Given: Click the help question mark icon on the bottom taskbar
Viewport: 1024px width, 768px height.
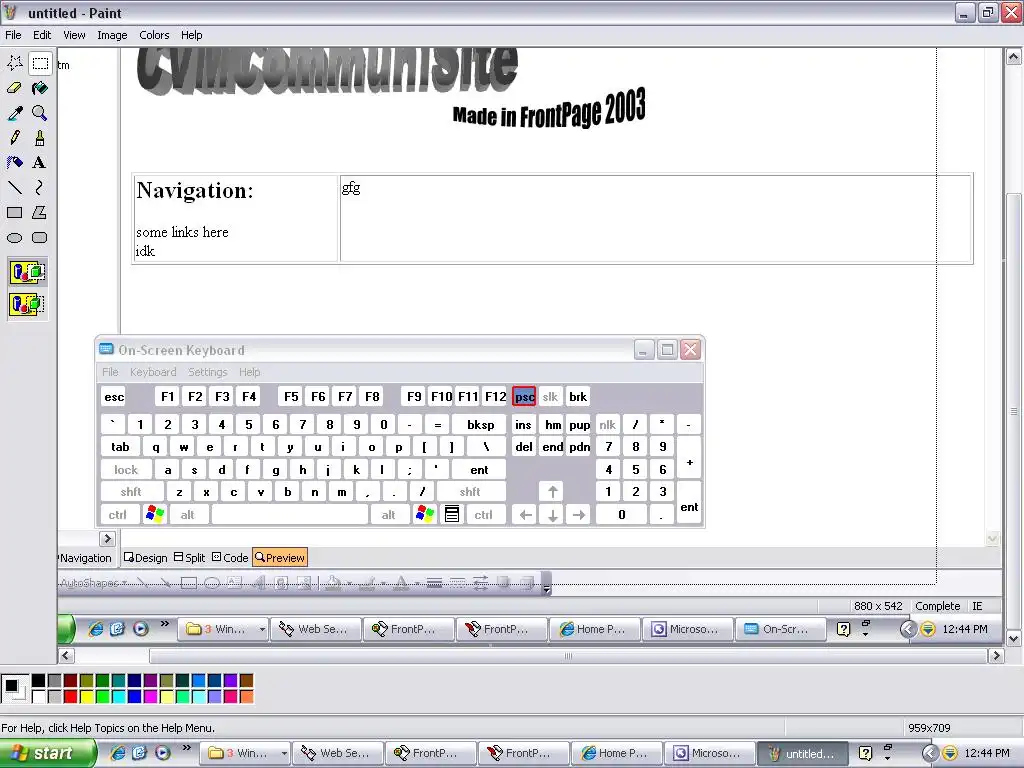Looking at the screenshot, I should (x=865, y=753).
